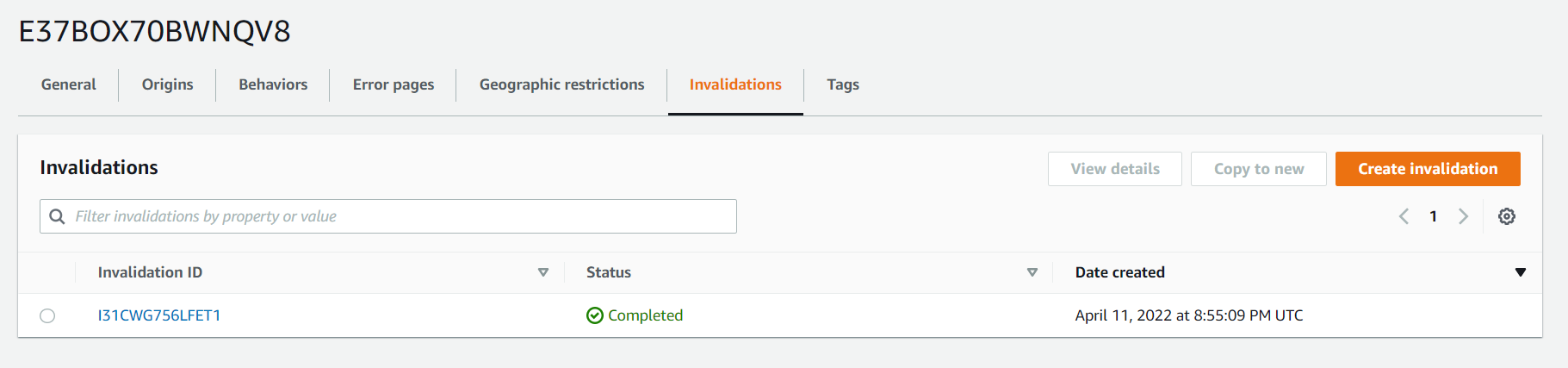Screen dimensions: 1568x368
Task: Click the Create invalidation button
Action: tap(1428, 169)
